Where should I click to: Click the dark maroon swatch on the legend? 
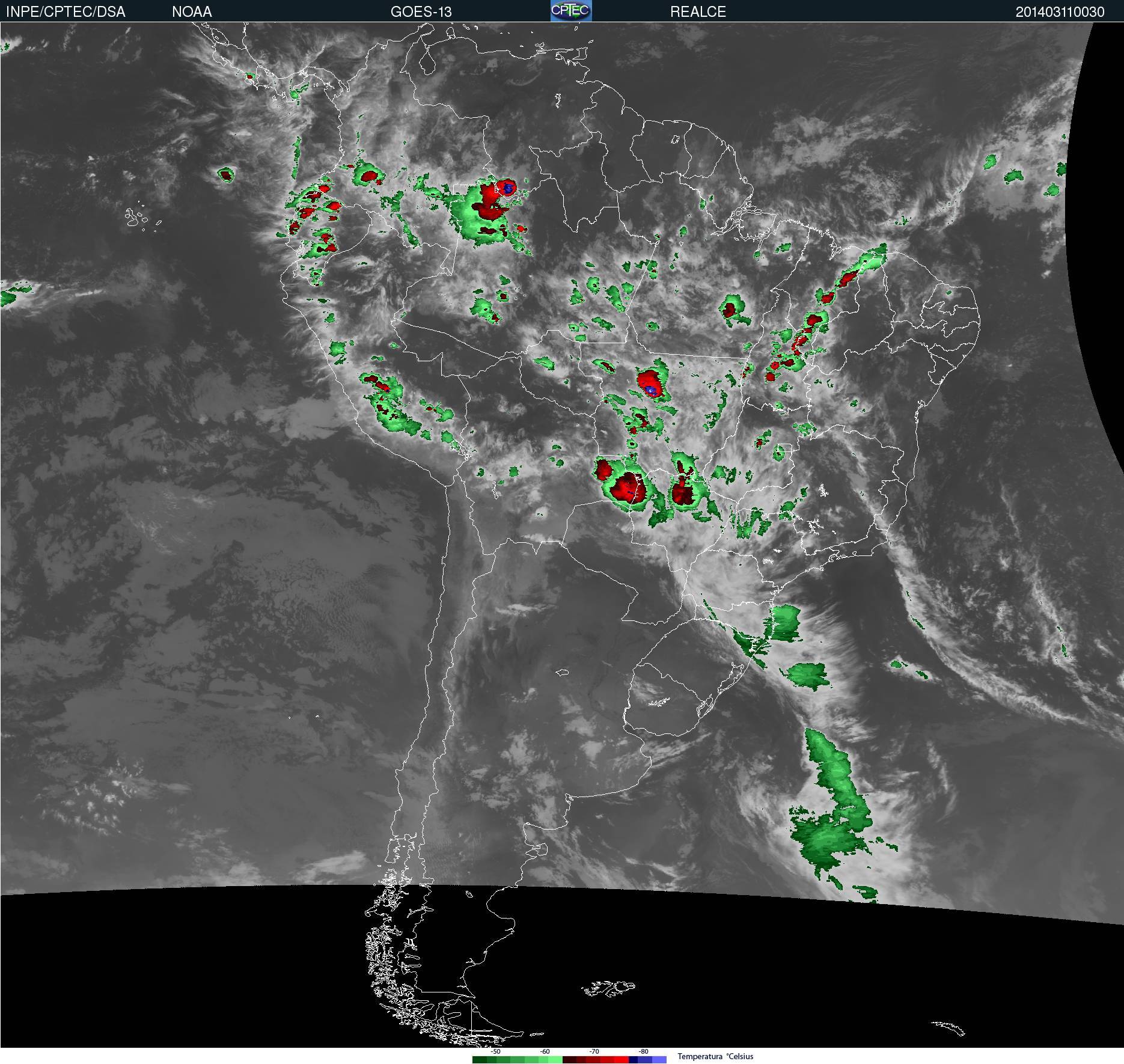click(x=569, y=1060)
